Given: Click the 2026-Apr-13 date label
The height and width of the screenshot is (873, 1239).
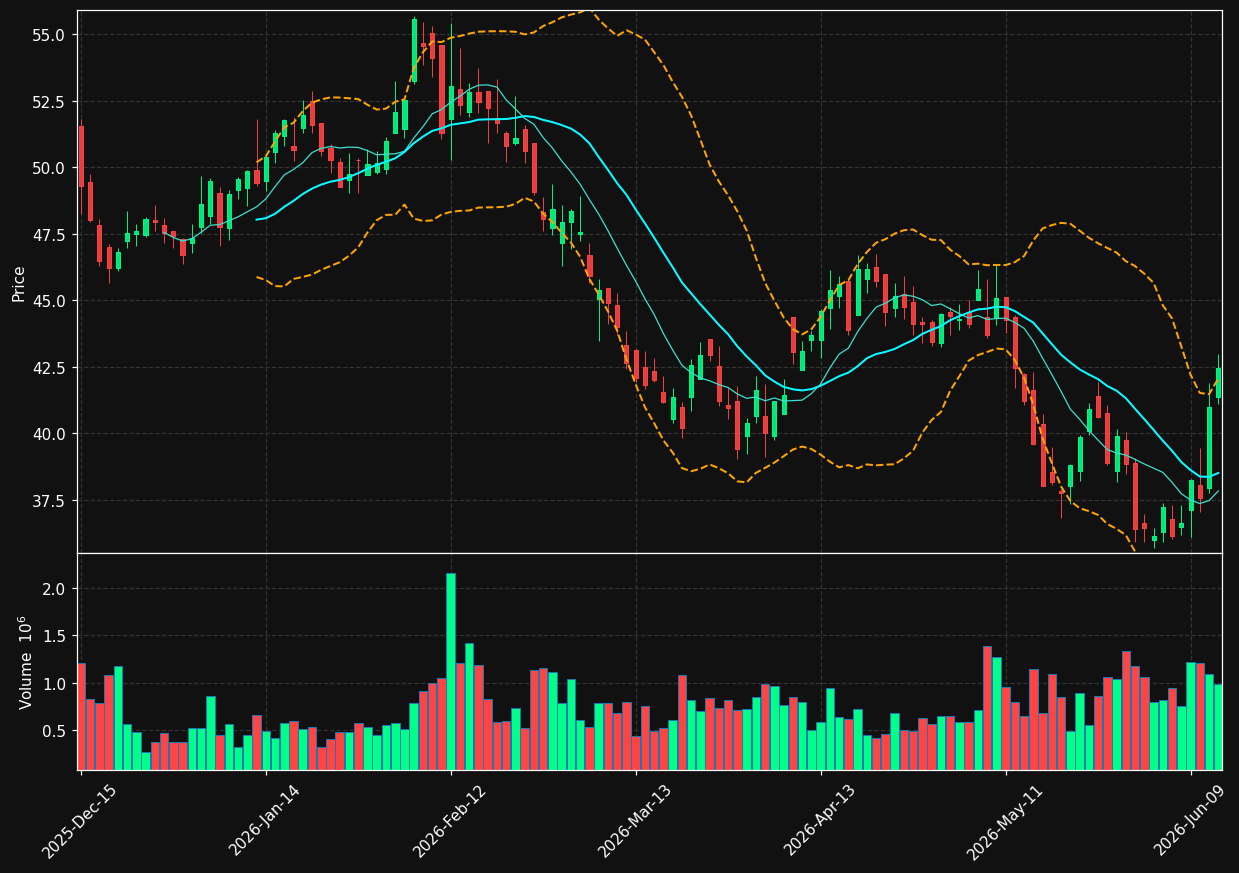Looking at the screenshot, I should point(819,821).
